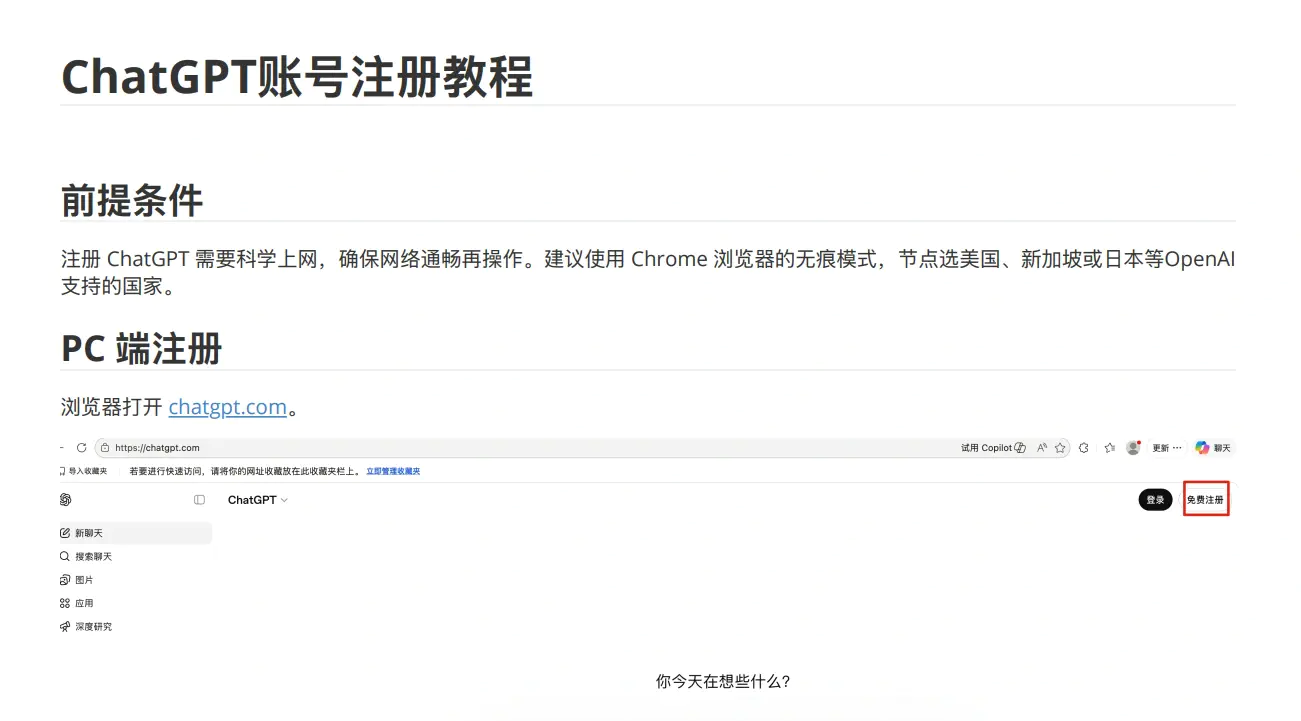
Task: Click the 更新 update button
Action: pyautogui.click(x=1167, y=448)
